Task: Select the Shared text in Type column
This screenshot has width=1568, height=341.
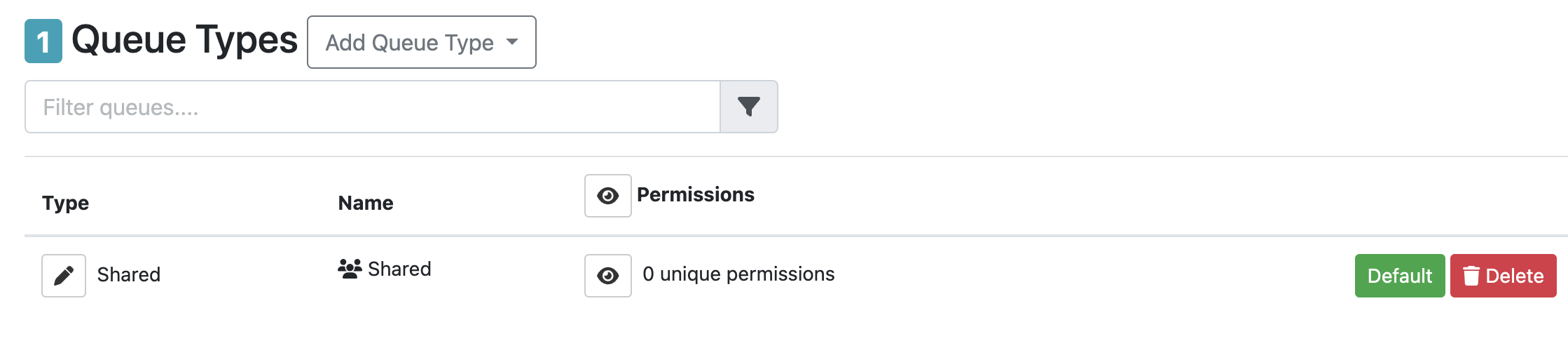Action: 129,274
